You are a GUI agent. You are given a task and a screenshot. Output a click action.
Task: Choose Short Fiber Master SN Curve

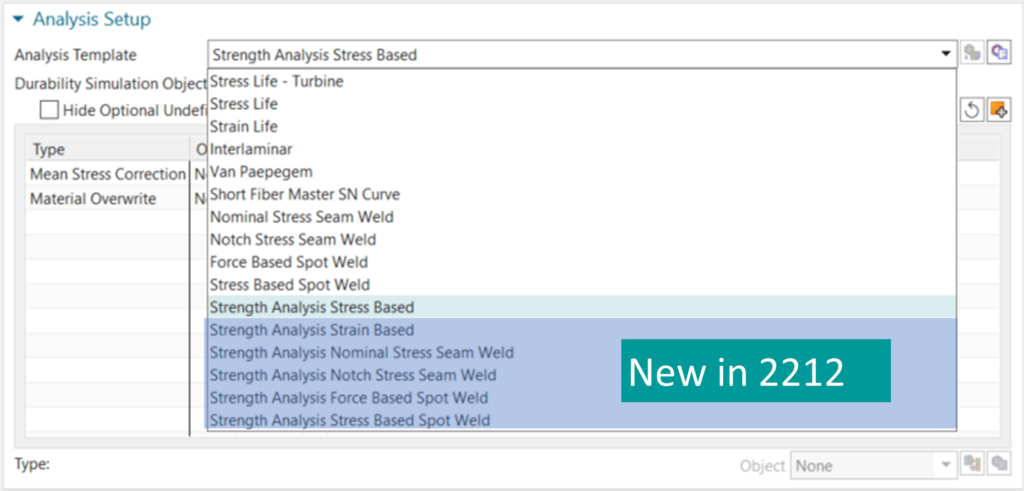[x=305, y=194]
